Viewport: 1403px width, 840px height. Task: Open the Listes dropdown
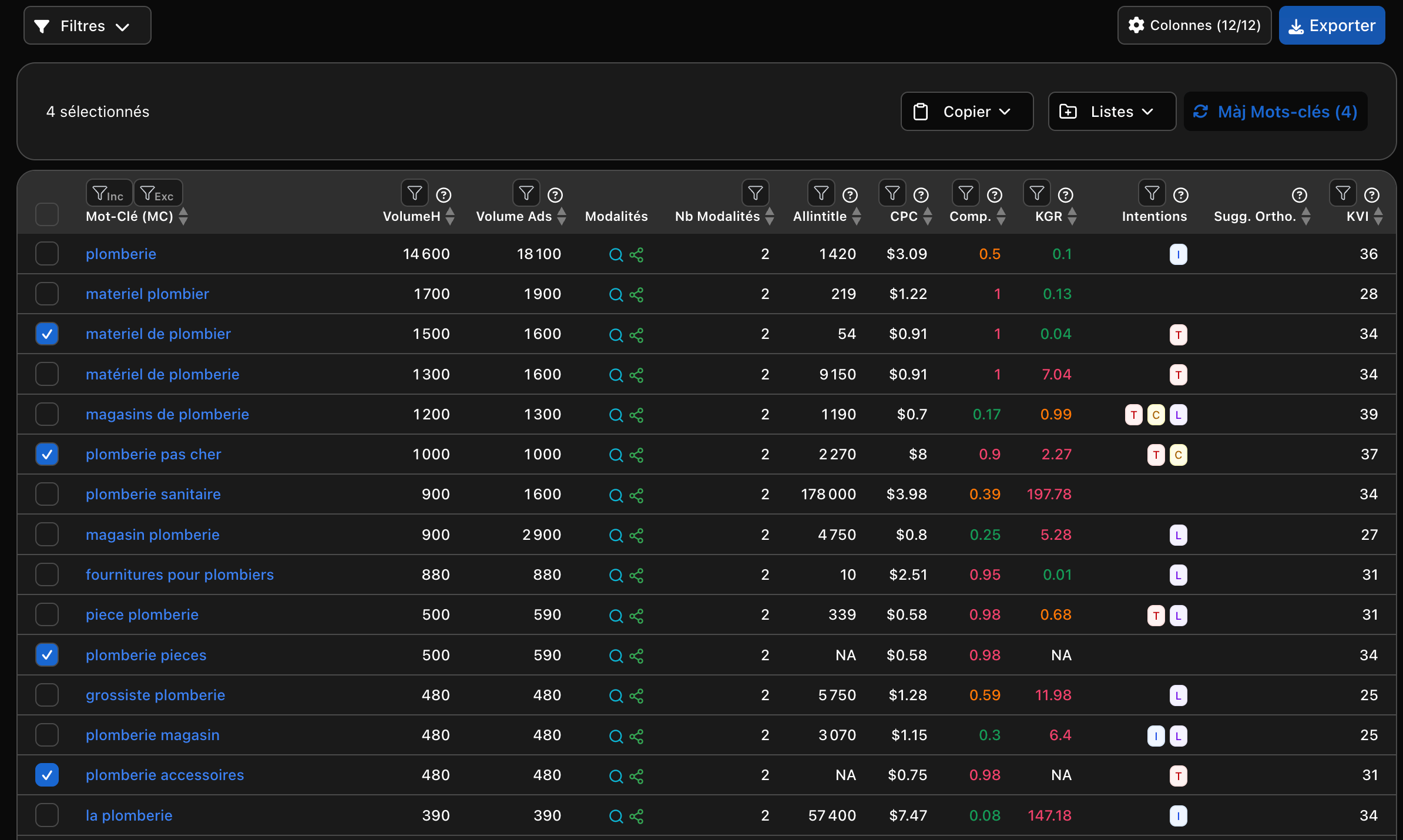[x=1112, y=112]
